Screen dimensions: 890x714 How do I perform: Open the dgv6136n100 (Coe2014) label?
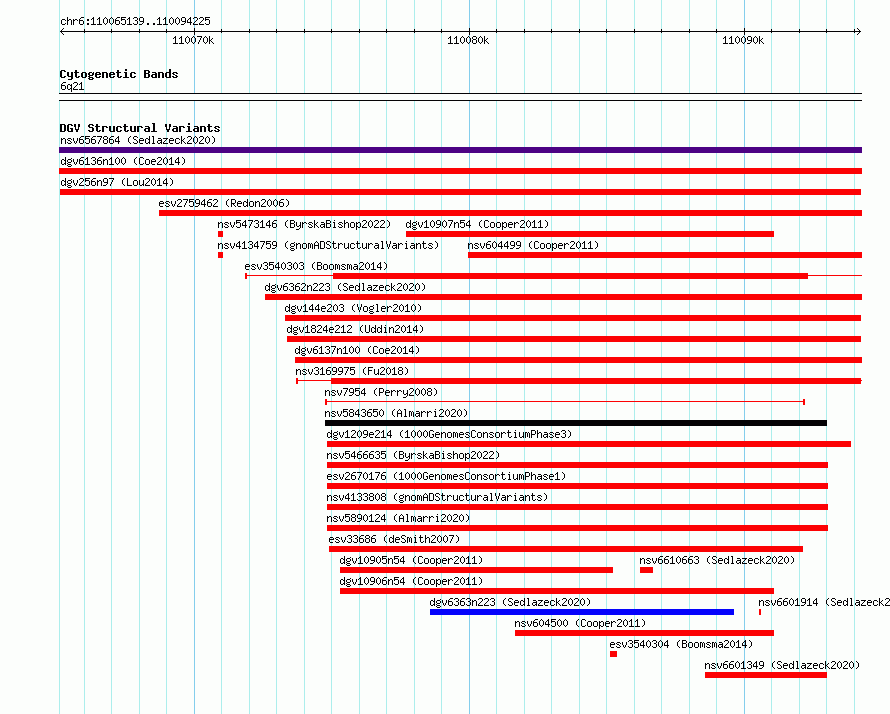coord(123,161)
